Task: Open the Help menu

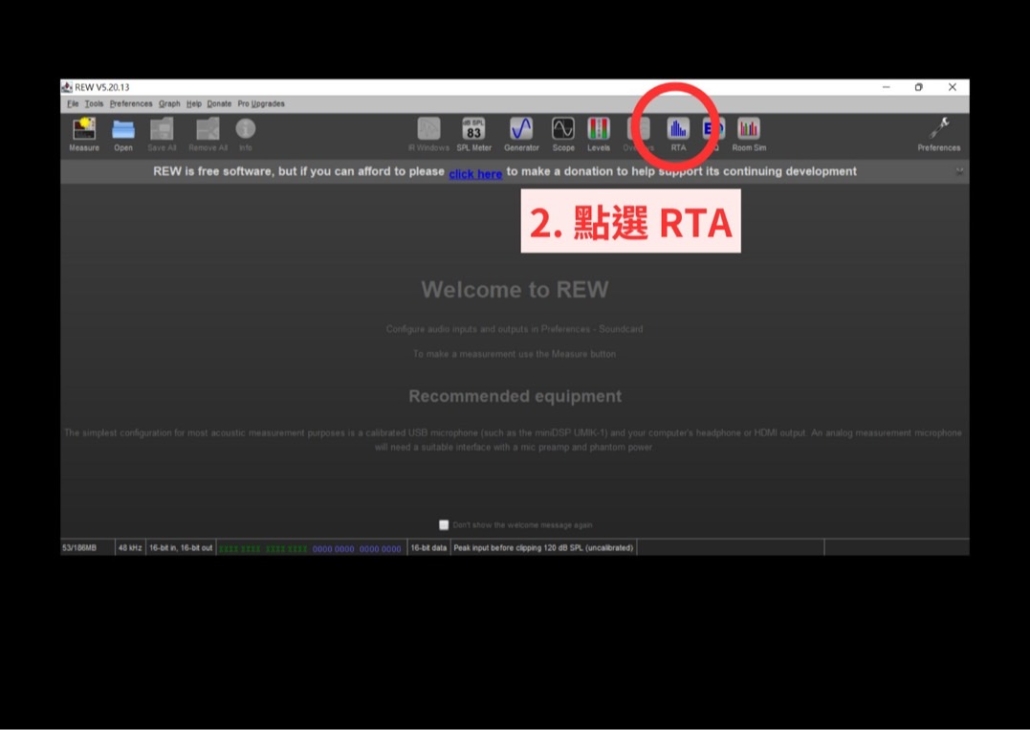Action: pyautogui.click(x=193, y=104)
